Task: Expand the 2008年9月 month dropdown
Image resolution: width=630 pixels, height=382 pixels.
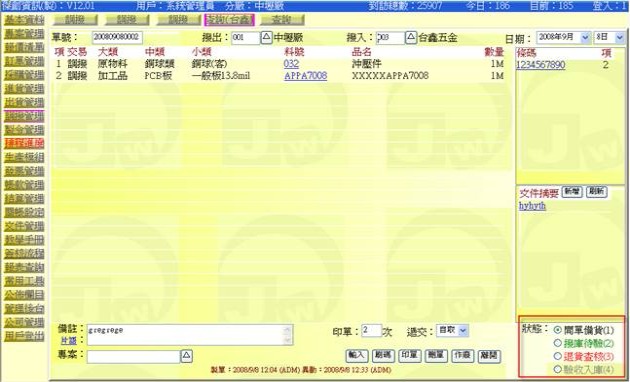Action: tap(585, 37)
